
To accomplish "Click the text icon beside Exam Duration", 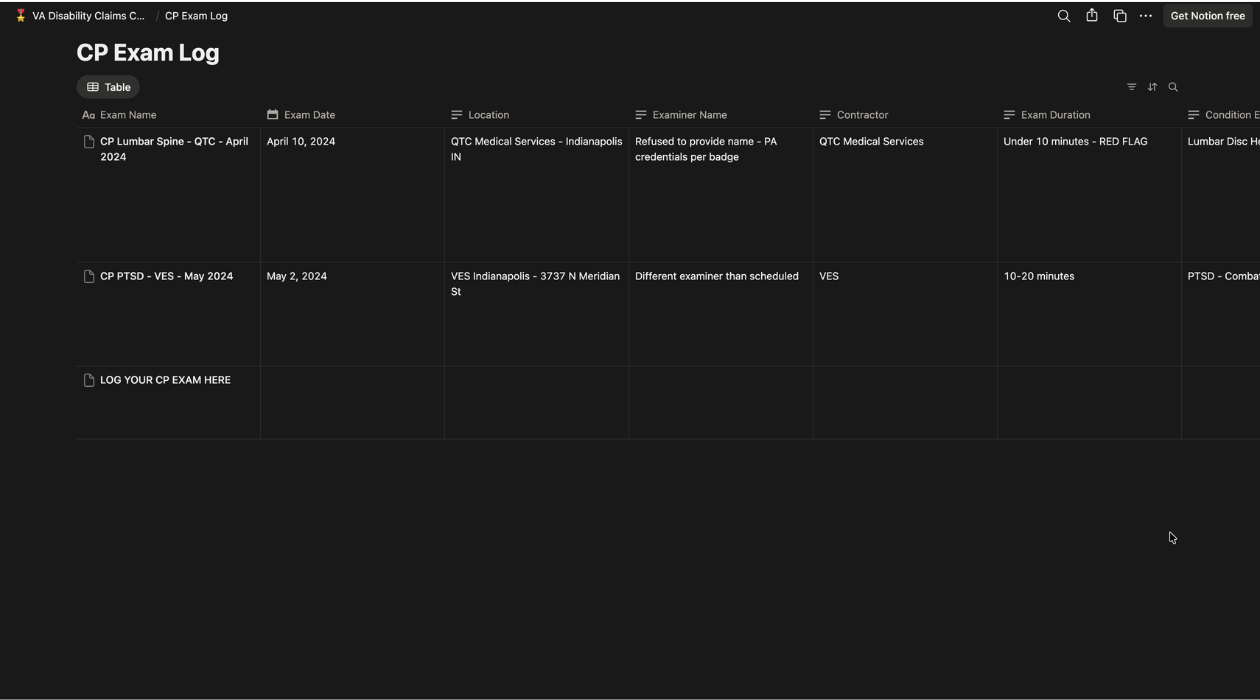I will coord(1009,115).
